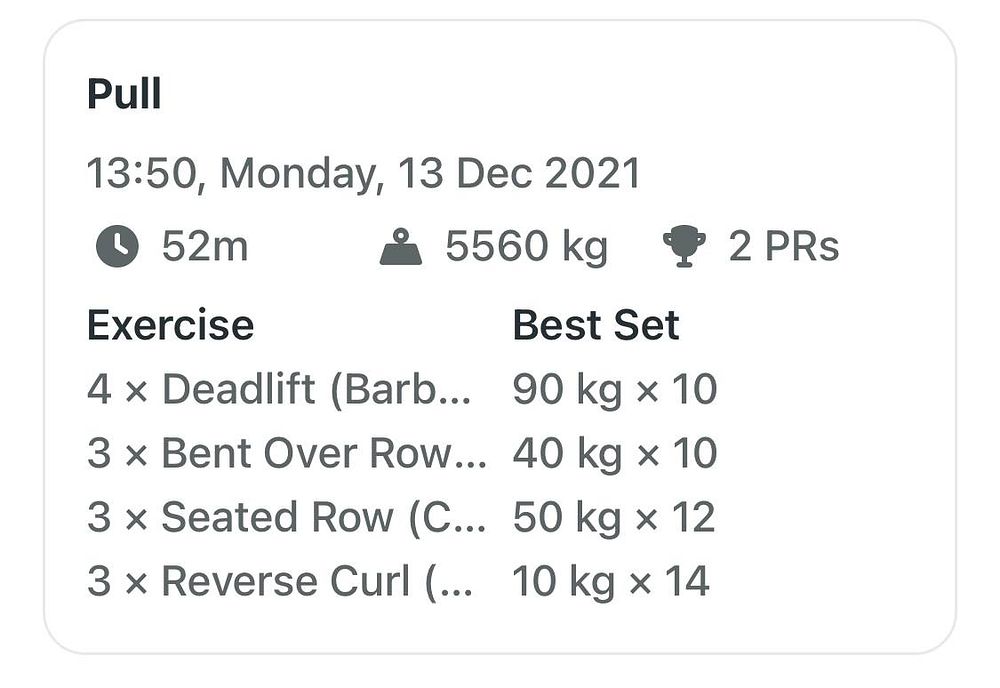The image size is (1000, 688).
Task: Click the Best Set column header
Action: tap(596, 325)
